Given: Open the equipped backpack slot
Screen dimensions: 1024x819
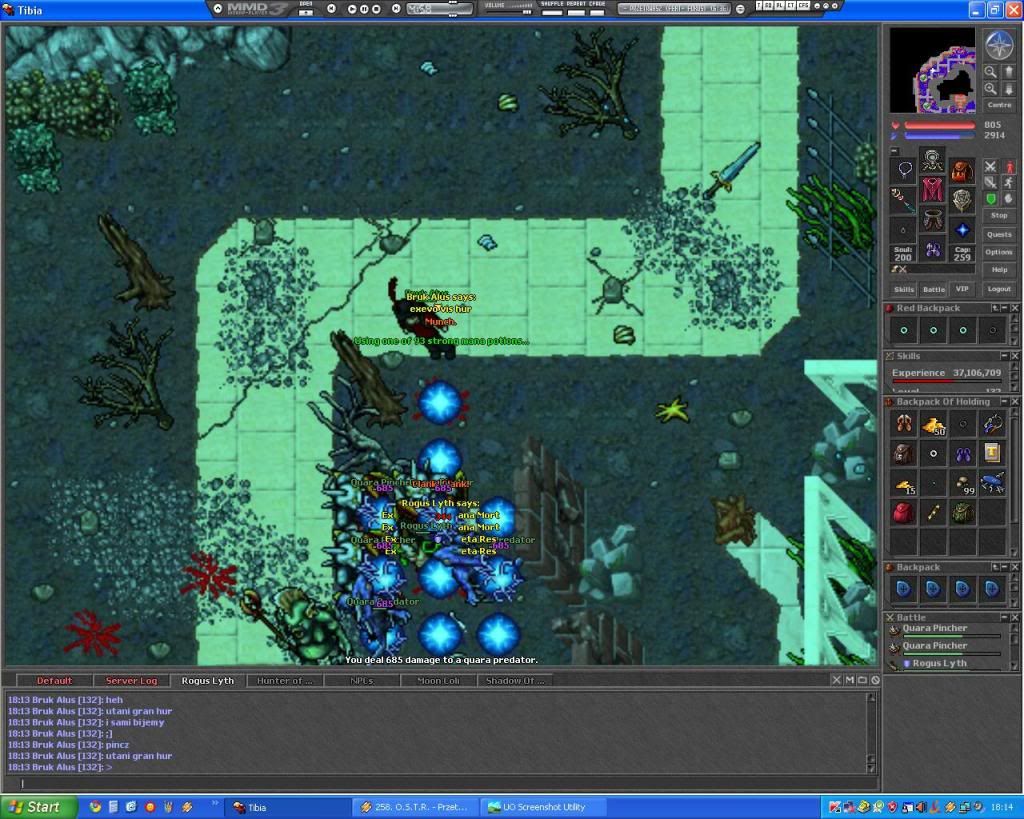Looking at the screenshot, I should pyautogui.click(x=961, y=171).
